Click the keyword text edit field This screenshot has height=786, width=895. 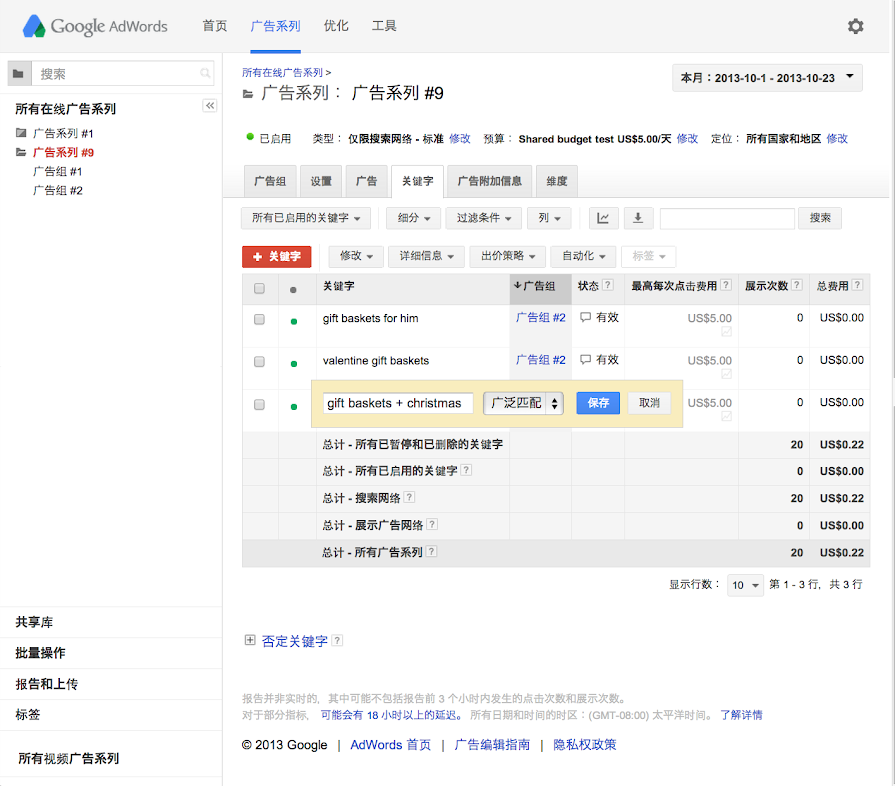[x=399, y=403]
